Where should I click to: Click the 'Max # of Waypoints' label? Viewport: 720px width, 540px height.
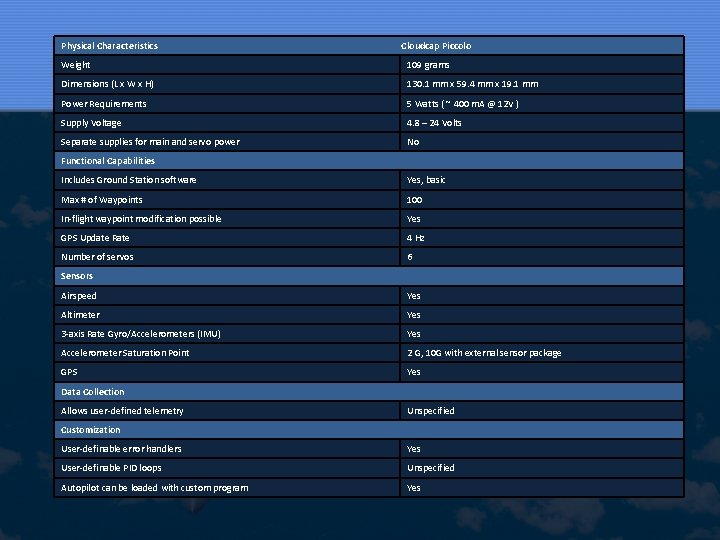(101, 200)
